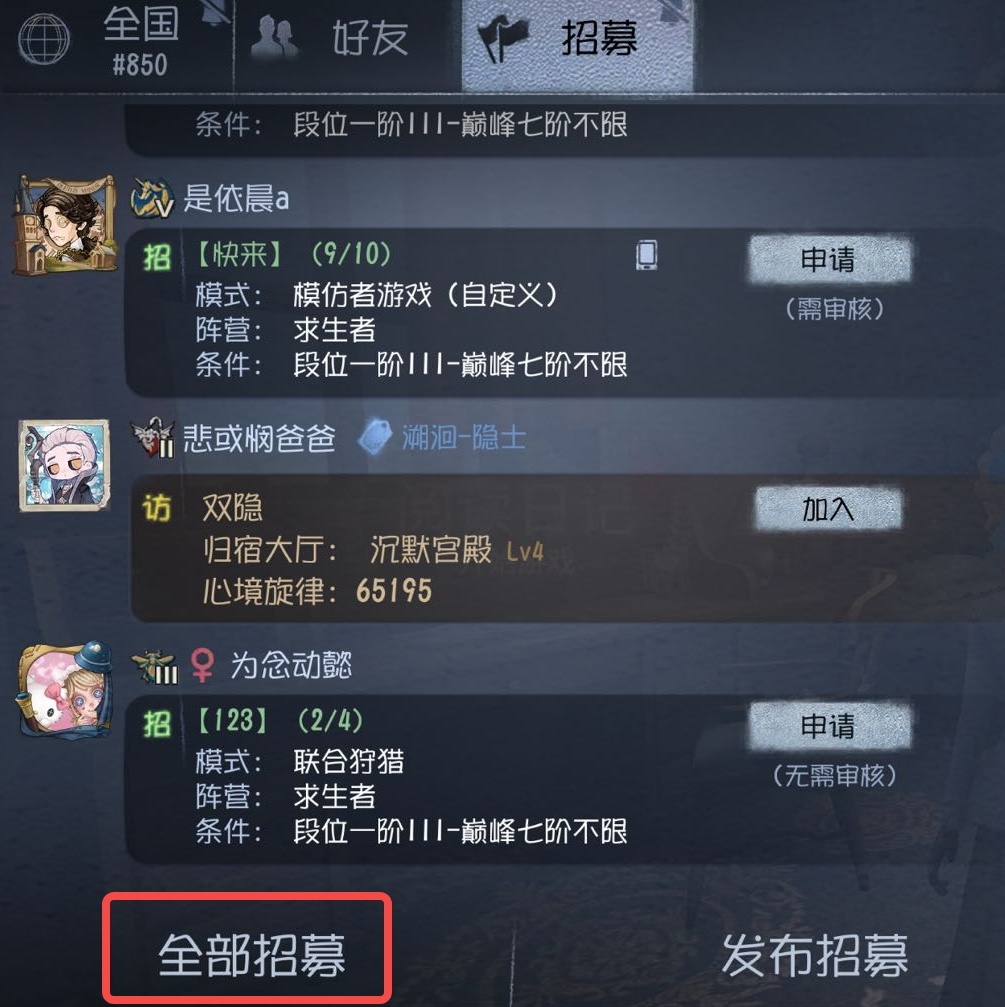Click the blue tag icon before 溯洄-隐士
This screenshot has height=1007, width=1005.
tap(375, 437)
